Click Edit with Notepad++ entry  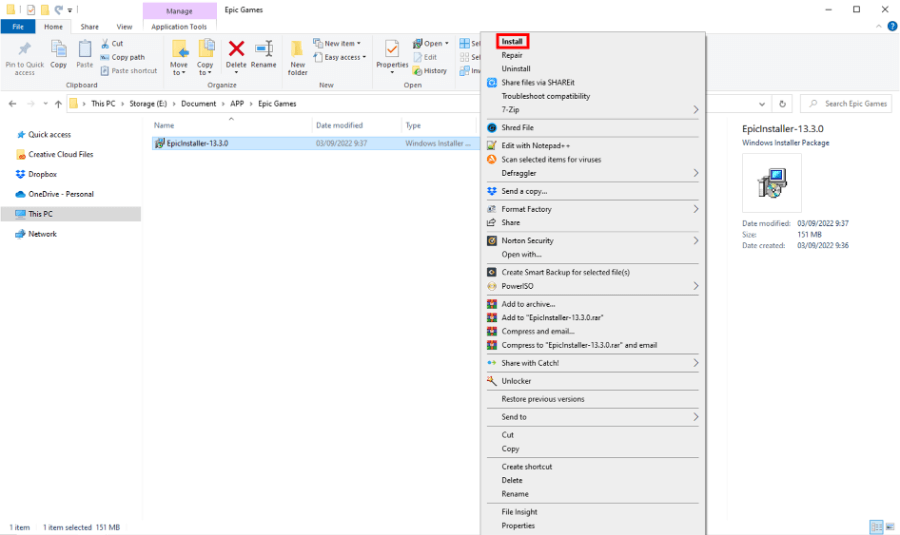click(536, 146)
